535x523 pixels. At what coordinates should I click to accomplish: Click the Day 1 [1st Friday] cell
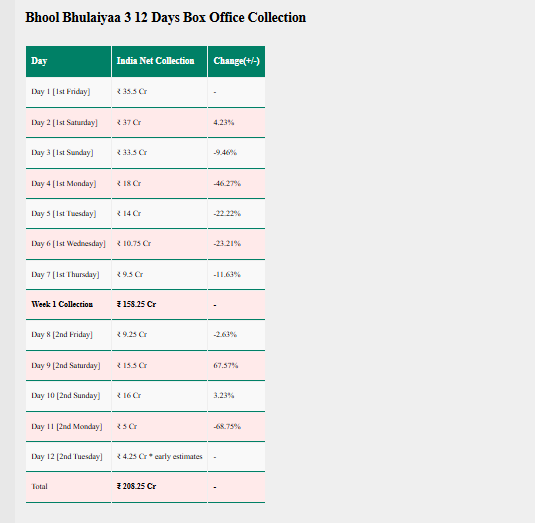point(68,92)
